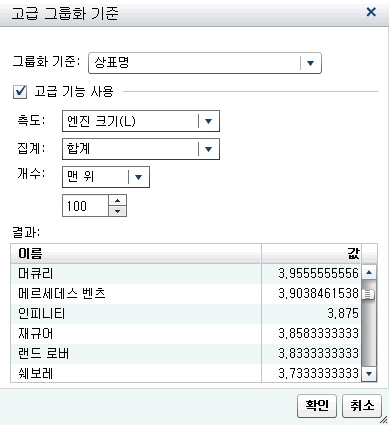Click the value 3.7333333333
Screen dimensions: 389x425
[x=318, y=373]
